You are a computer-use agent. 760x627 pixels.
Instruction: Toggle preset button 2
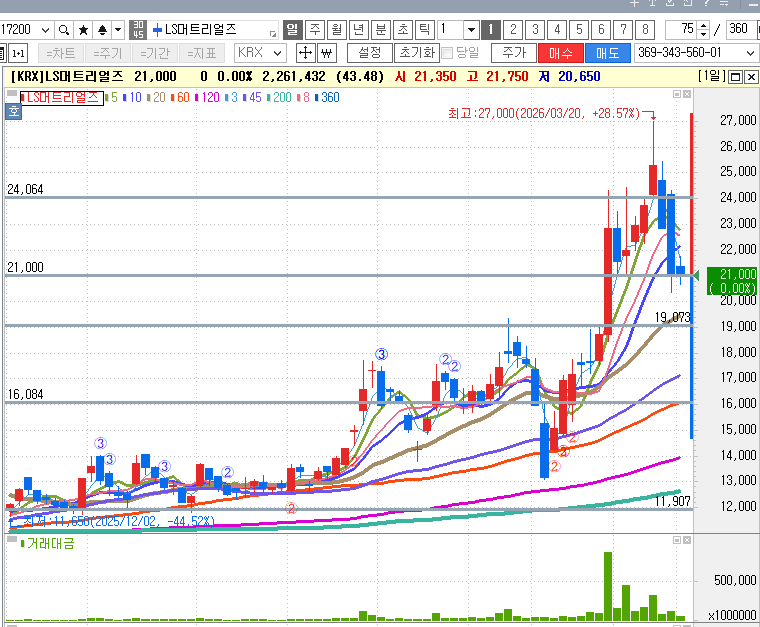point(513,30)
